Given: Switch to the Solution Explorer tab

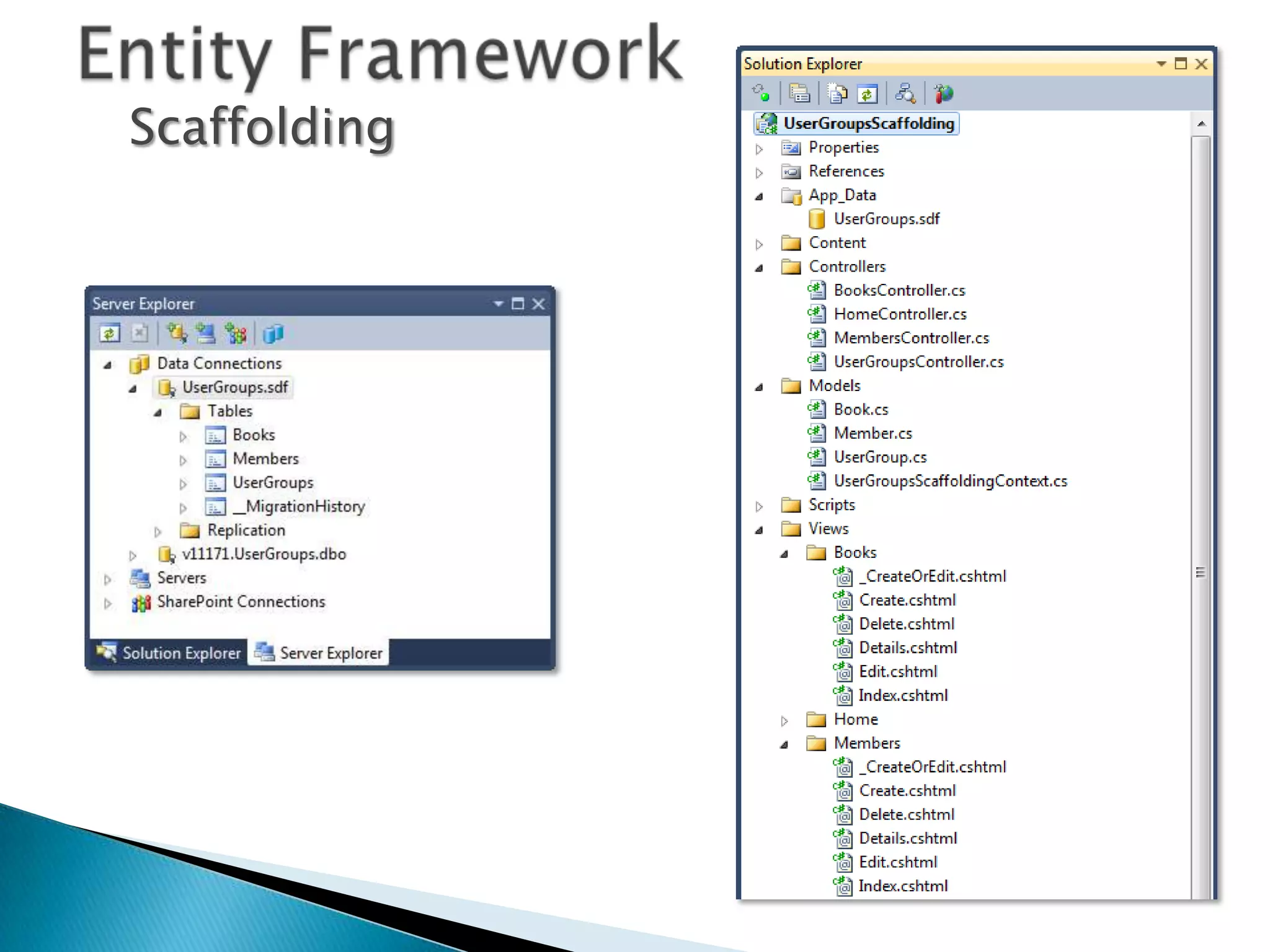Looking at the screenshot, I should [169, 653].
